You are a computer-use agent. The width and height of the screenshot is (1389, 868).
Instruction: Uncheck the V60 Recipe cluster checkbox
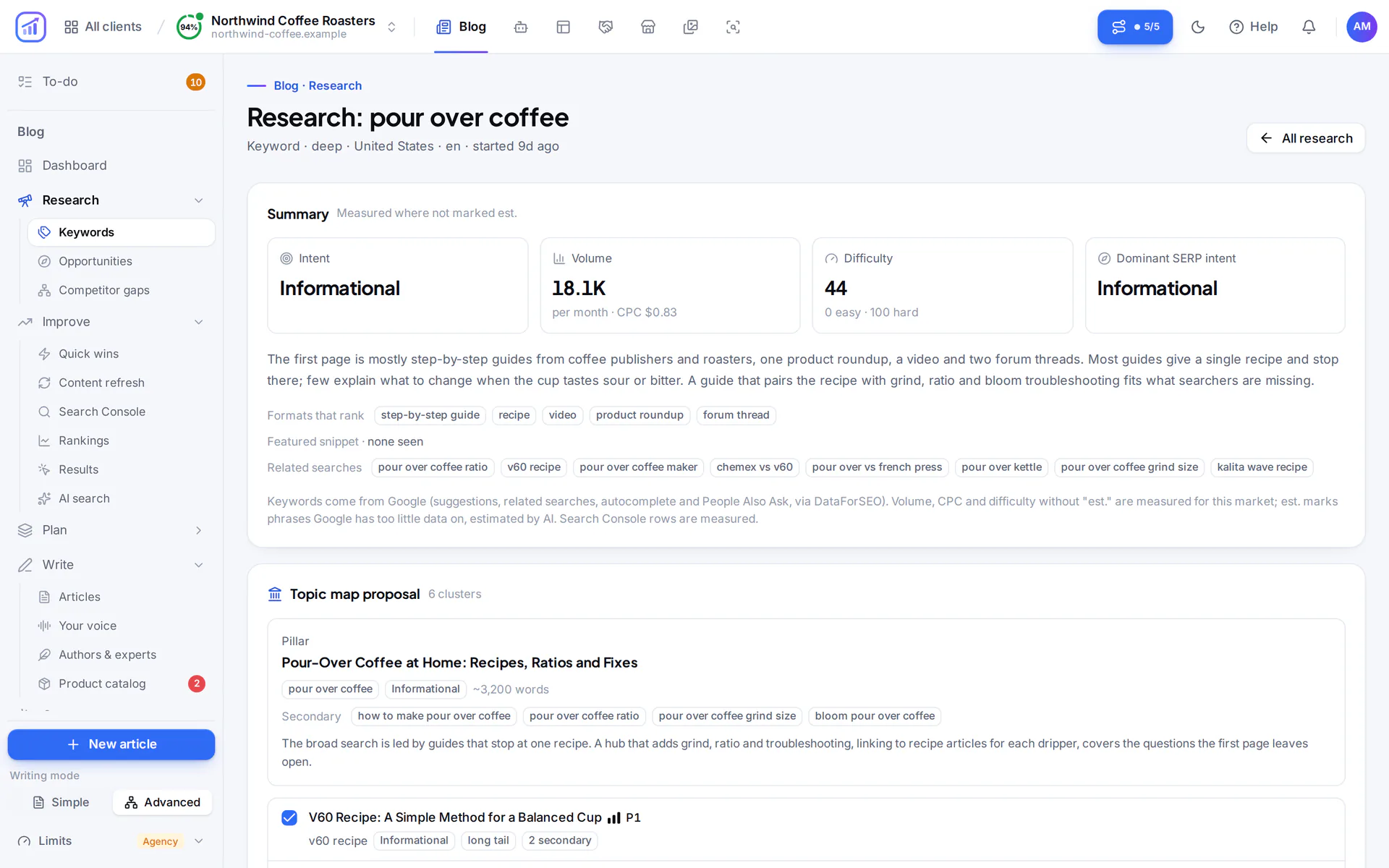(289, 817)
